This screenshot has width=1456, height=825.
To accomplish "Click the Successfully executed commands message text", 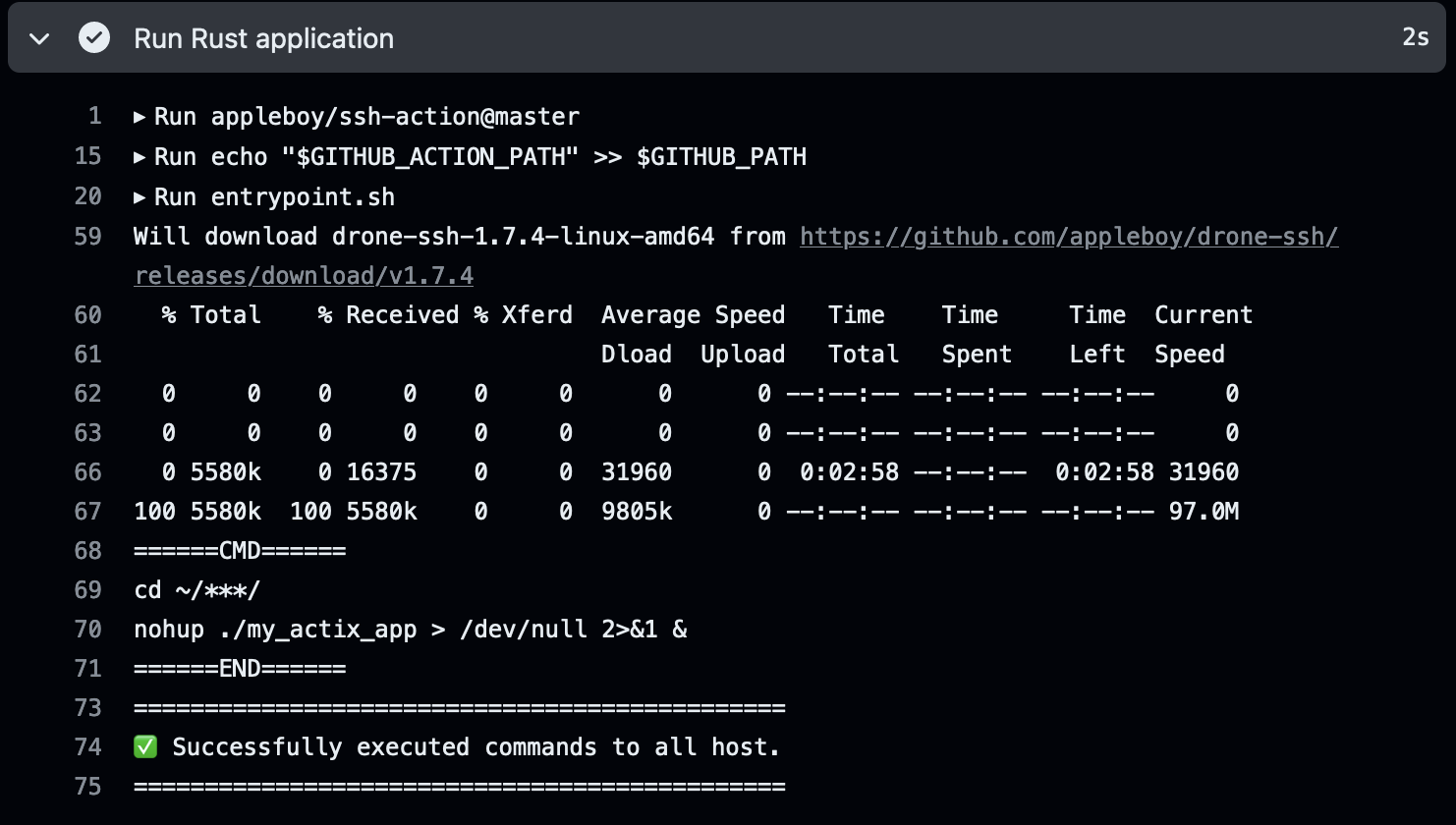I will pos(476,747).
